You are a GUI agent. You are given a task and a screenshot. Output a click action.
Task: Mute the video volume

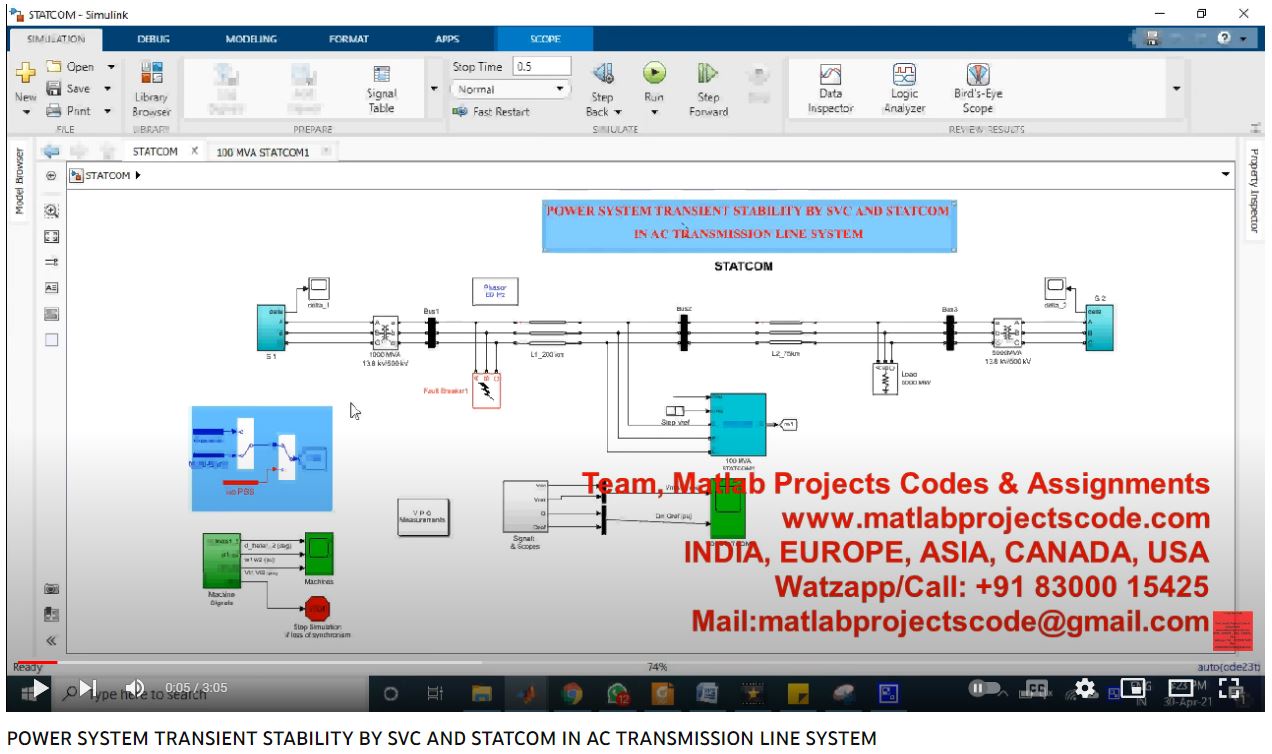pyautogui.click(x=135, y=689)
